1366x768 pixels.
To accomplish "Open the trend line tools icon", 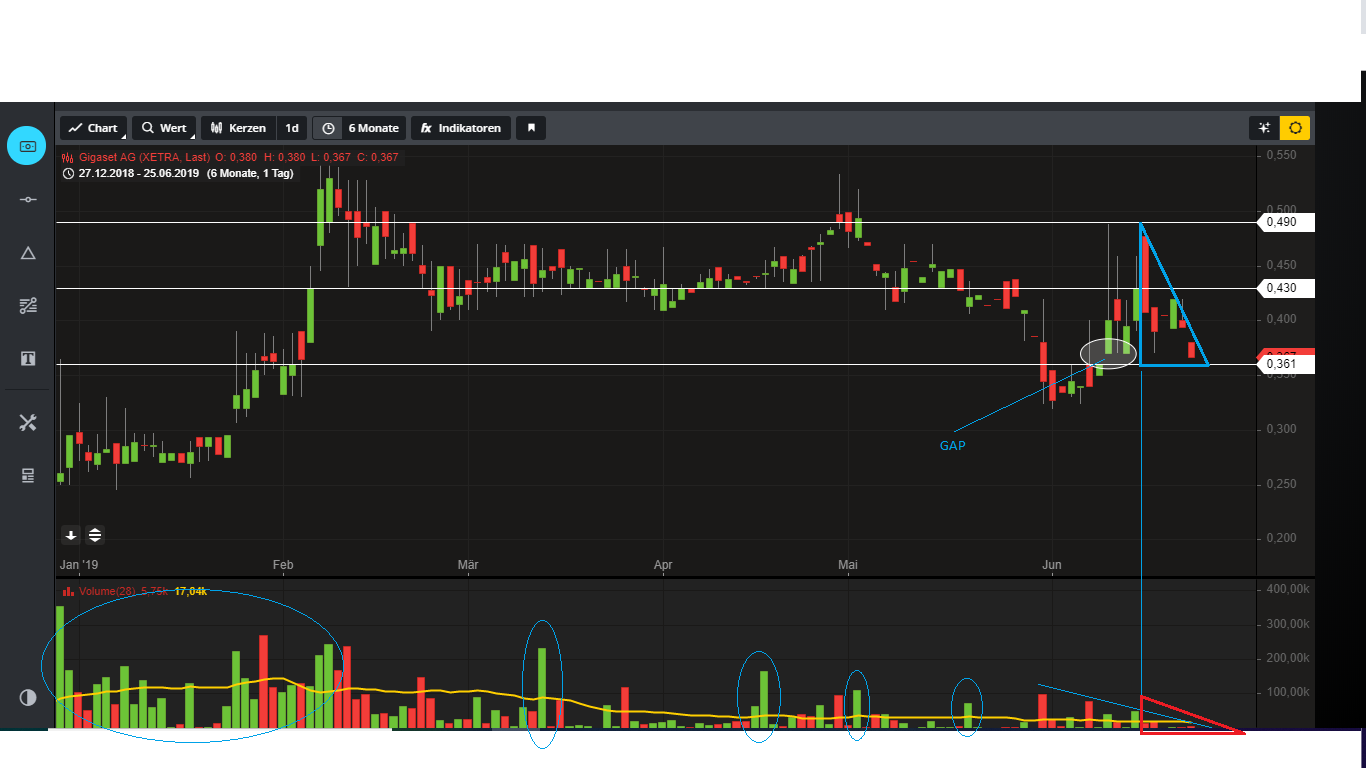I will (28, 306).
